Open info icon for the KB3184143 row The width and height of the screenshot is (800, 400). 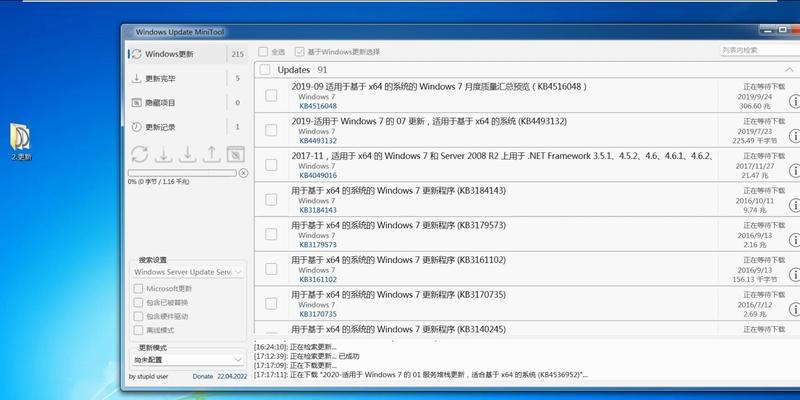click(x=794, y=205)
